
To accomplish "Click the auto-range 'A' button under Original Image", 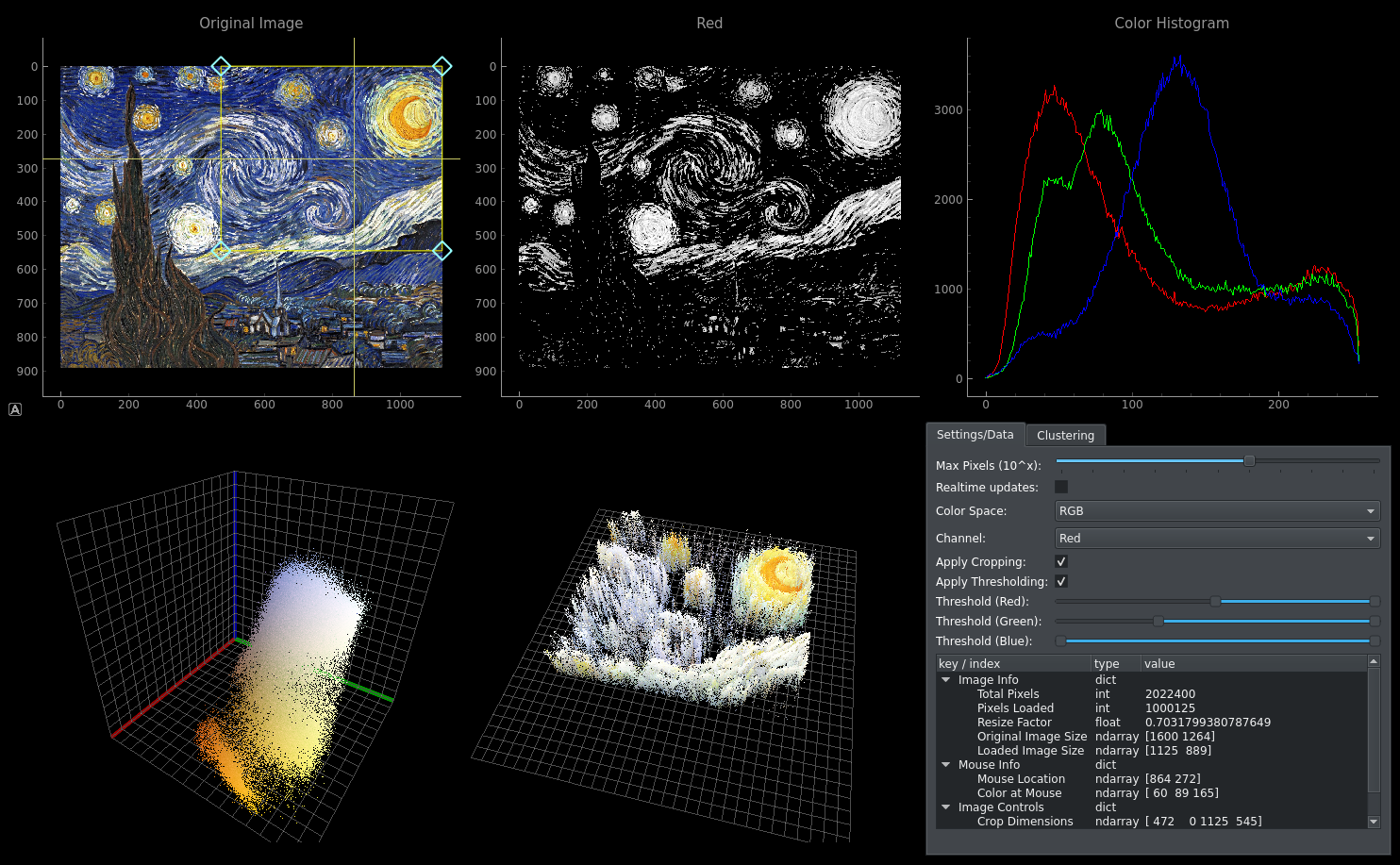I will pyautogui.click(x=15, y=409).
